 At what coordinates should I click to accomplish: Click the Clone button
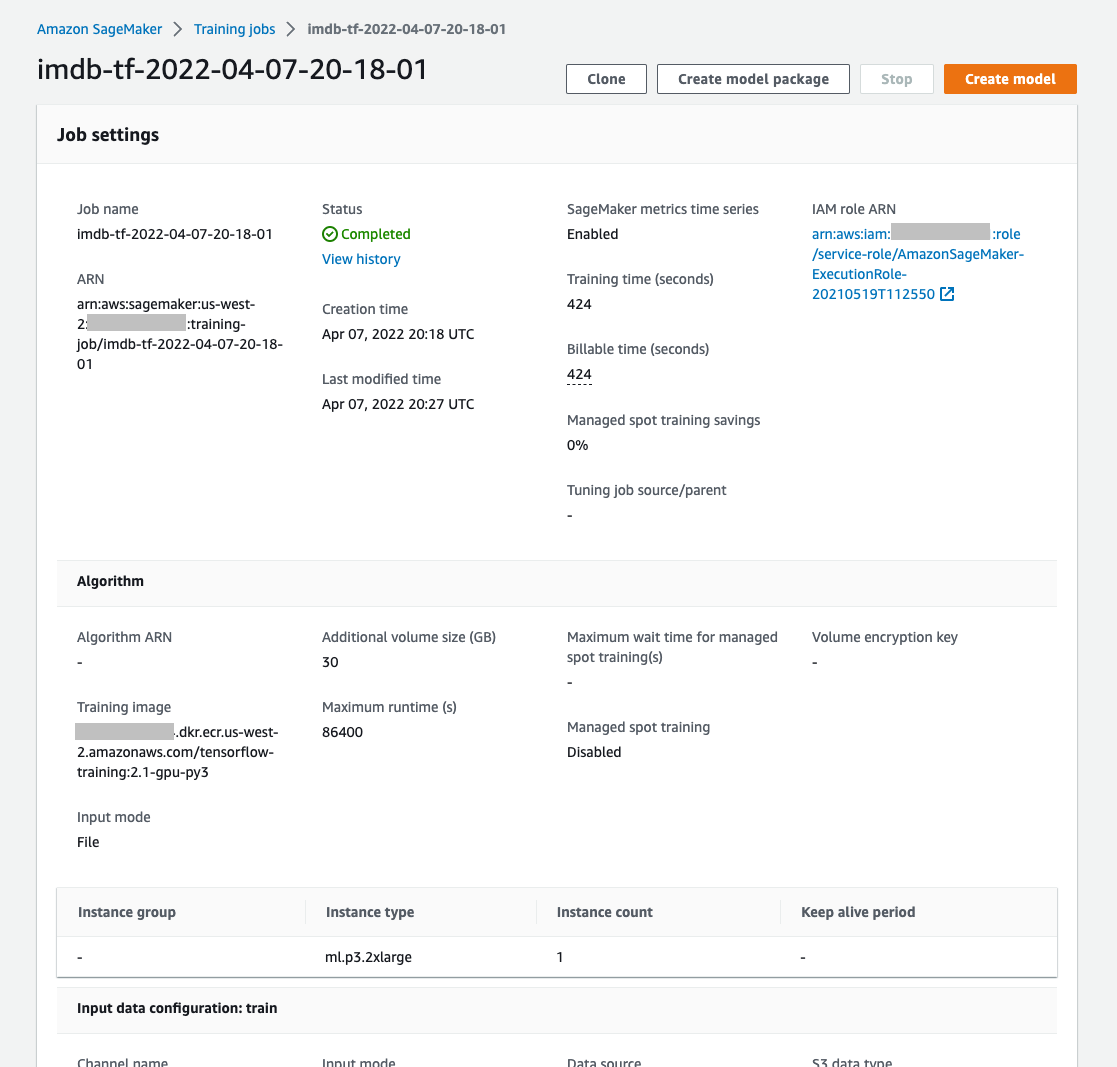606,78
